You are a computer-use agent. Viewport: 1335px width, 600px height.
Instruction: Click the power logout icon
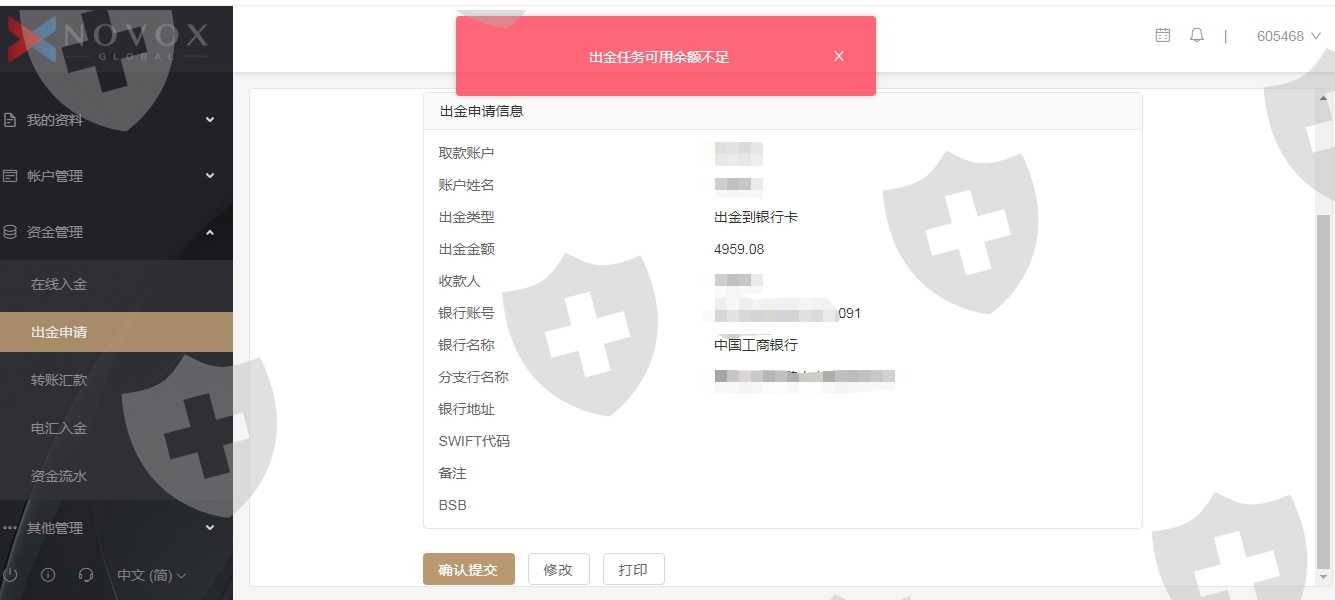(10, 575)
